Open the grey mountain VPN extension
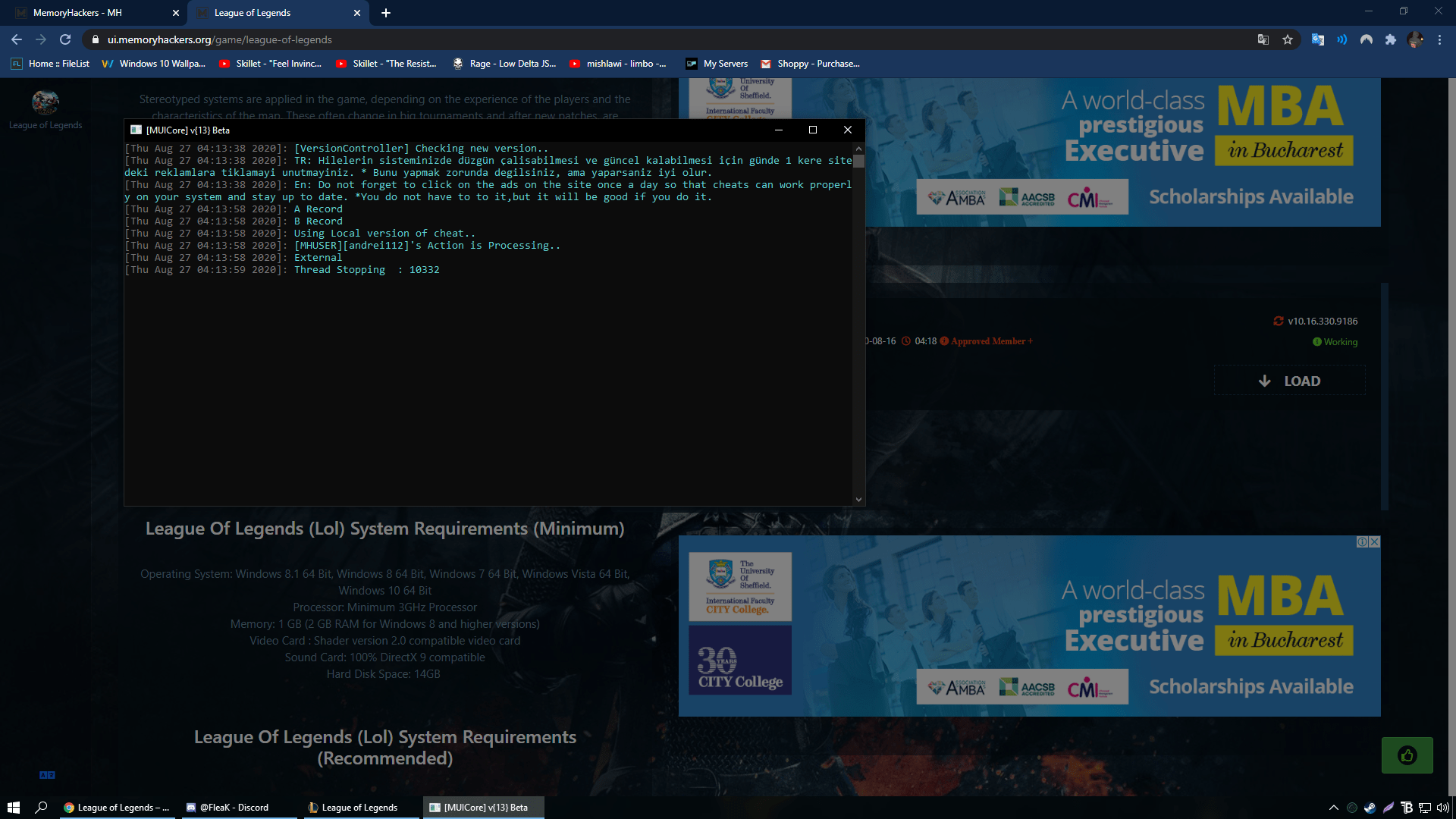This screenshot has width=1456, height=819. click(x=1367, y=39)
